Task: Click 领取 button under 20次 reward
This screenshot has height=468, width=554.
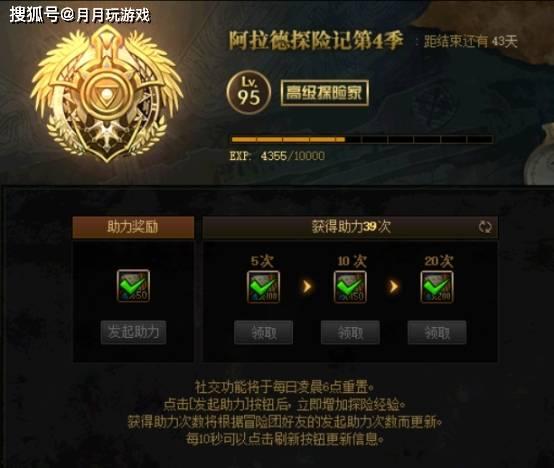Action: pos(437,332)
